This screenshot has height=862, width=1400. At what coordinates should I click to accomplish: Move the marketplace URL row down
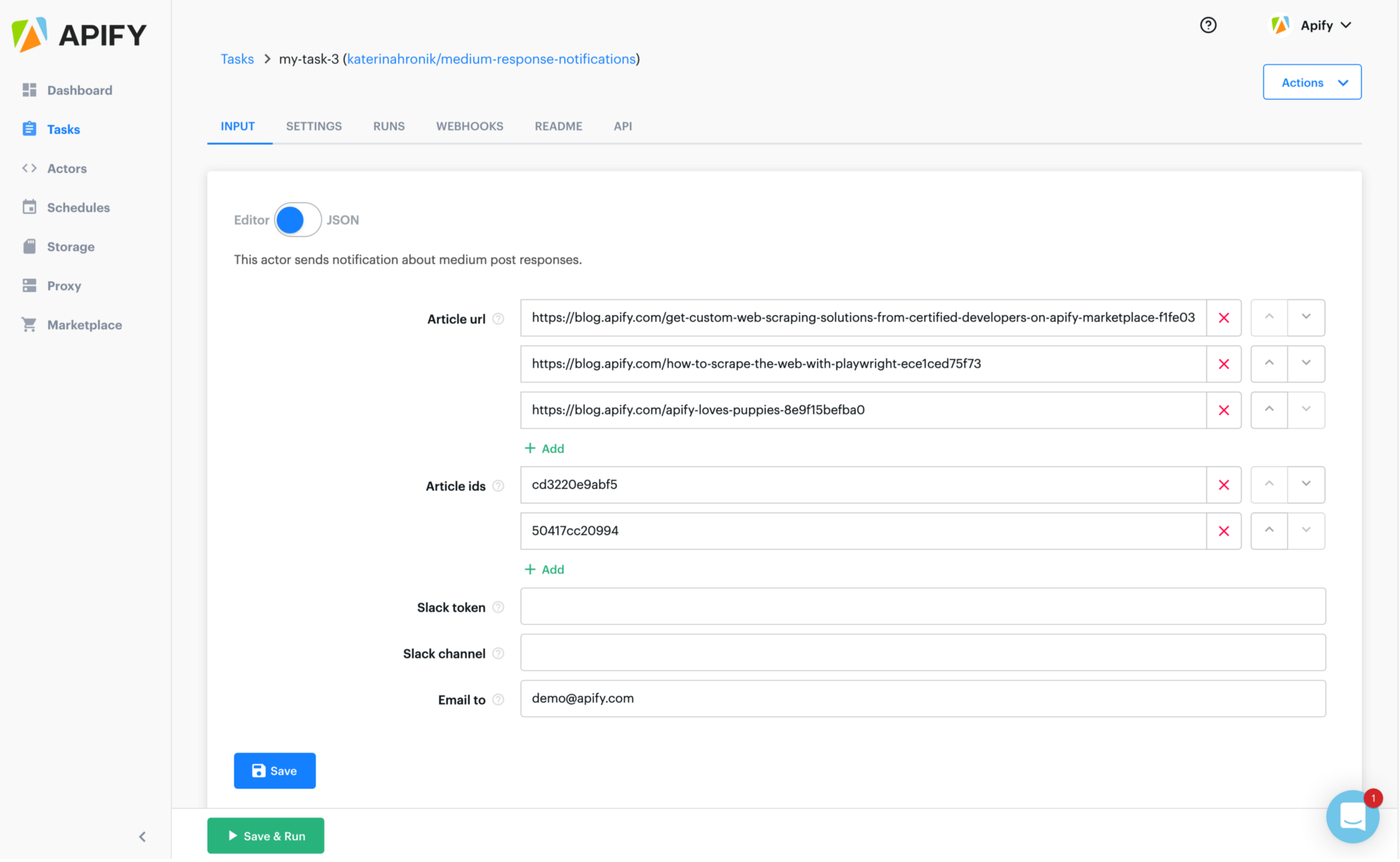tap(1306, 318)
